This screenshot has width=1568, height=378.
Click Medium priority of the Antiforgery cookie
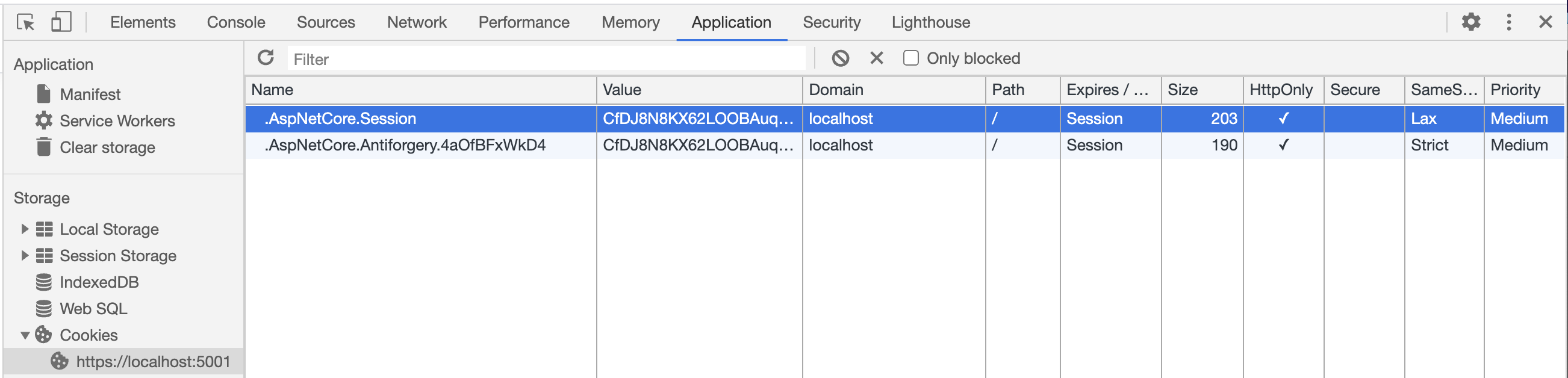pos(1519,146)
